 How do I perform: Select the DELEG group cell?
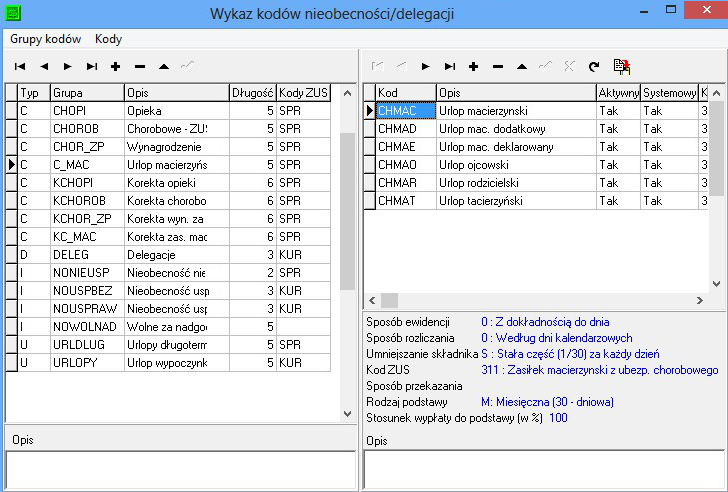pos(87,255)
